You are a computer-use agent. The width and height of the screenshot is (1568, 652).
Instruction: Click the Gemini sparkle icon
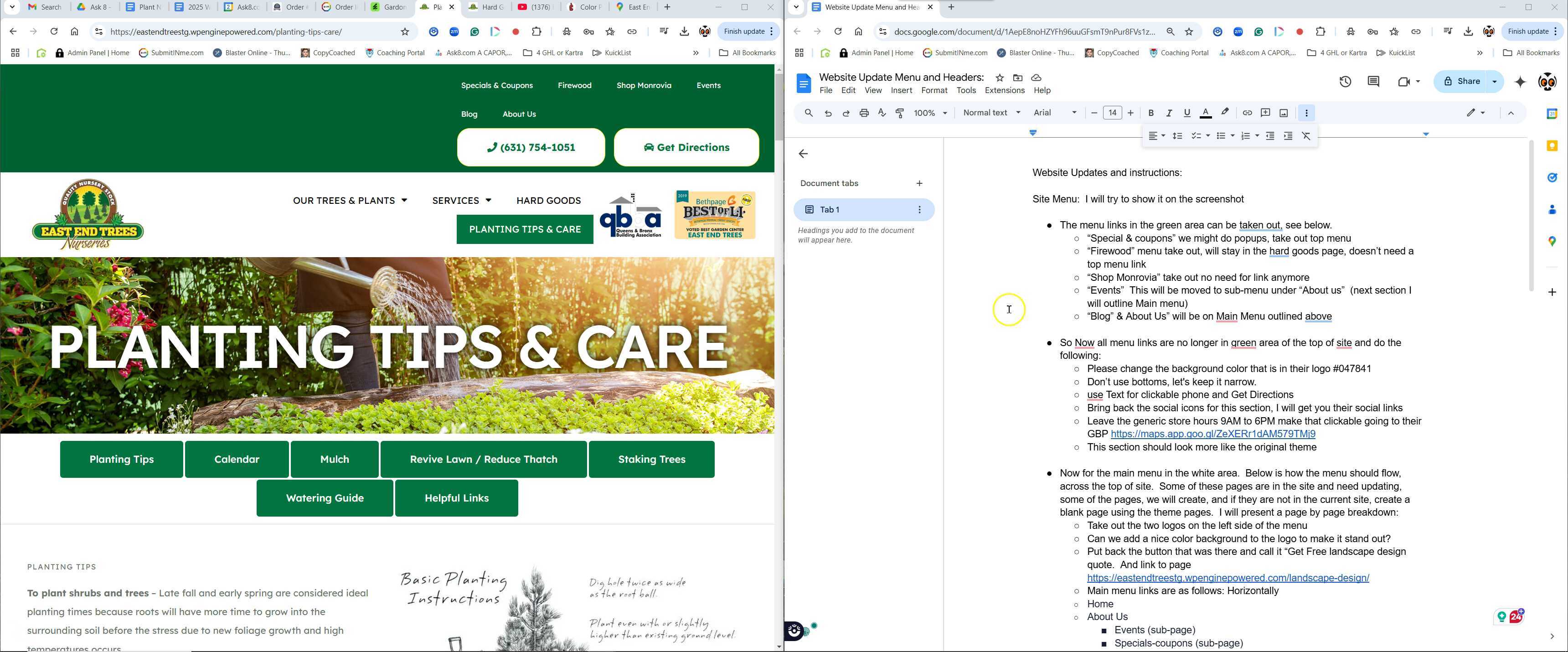(1520, 82)
